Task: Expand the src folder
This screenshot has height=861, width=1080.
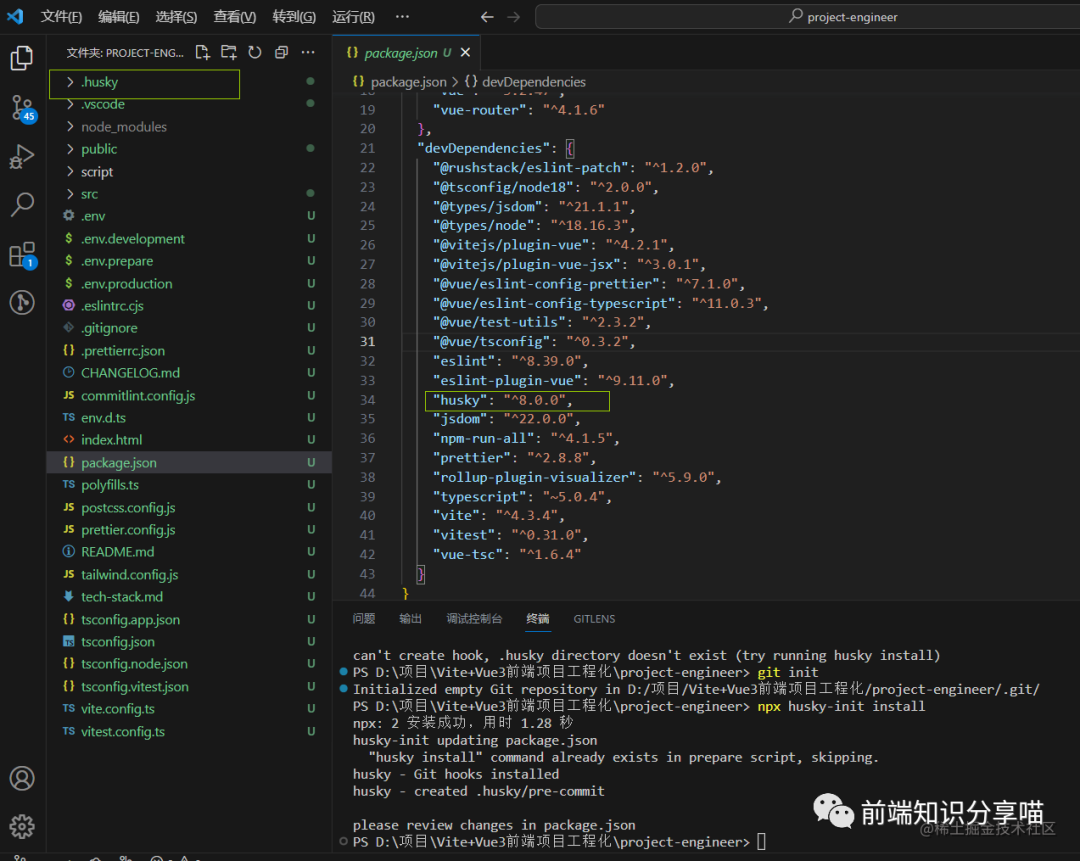Action: (x=189, y=194)
